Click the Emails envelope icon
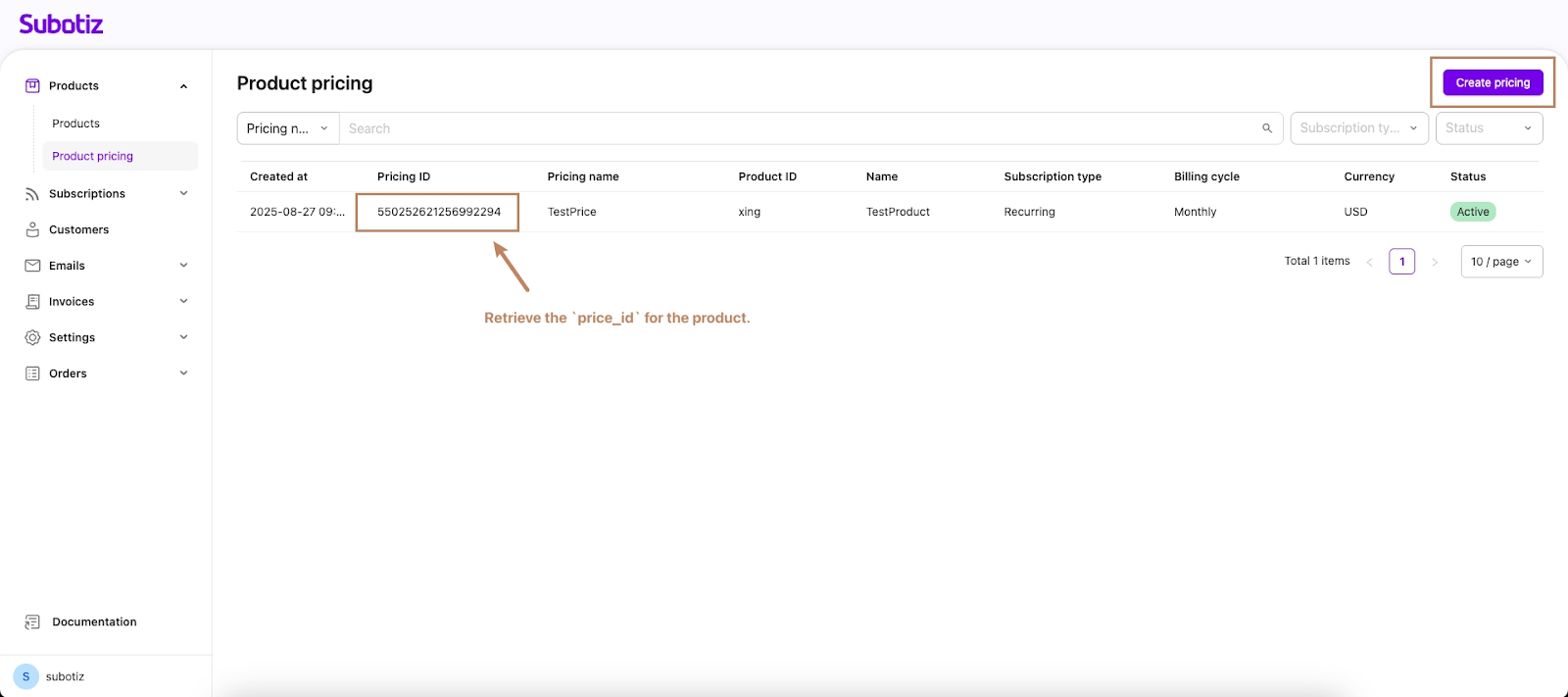The width and height of the screenshot is (1568, 697). click(32, 266)
